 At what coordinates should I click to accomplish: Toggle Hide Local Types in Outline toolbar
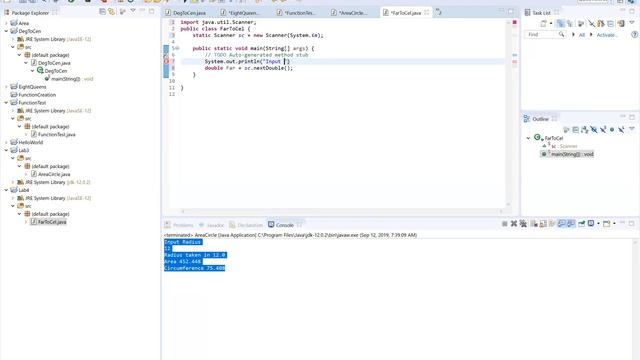[x=621, y=130]
